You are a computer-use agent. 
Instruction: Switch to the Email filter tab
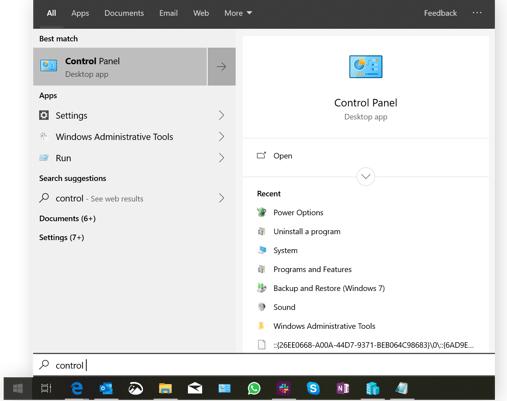(168, 13)
